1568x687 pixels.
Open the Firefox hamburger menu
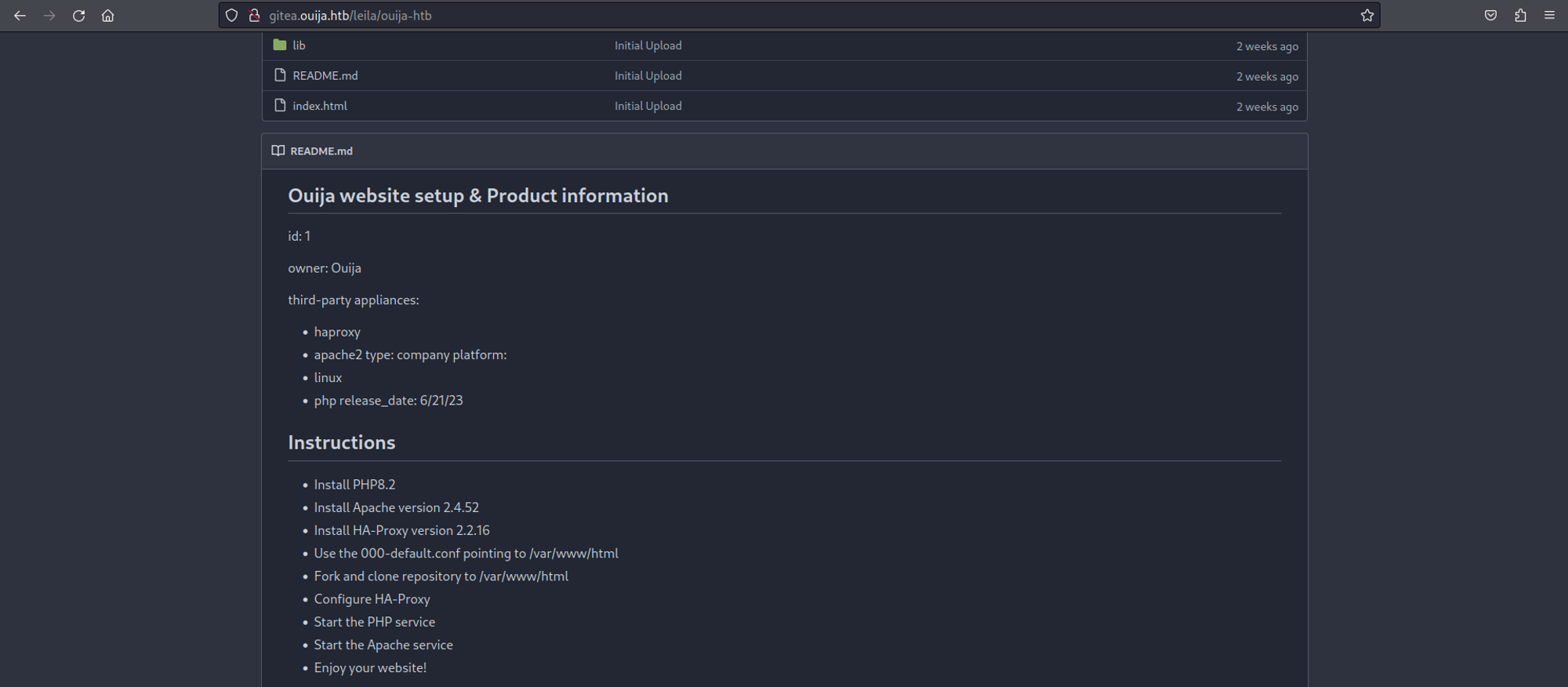click(x=1549, y=16)
